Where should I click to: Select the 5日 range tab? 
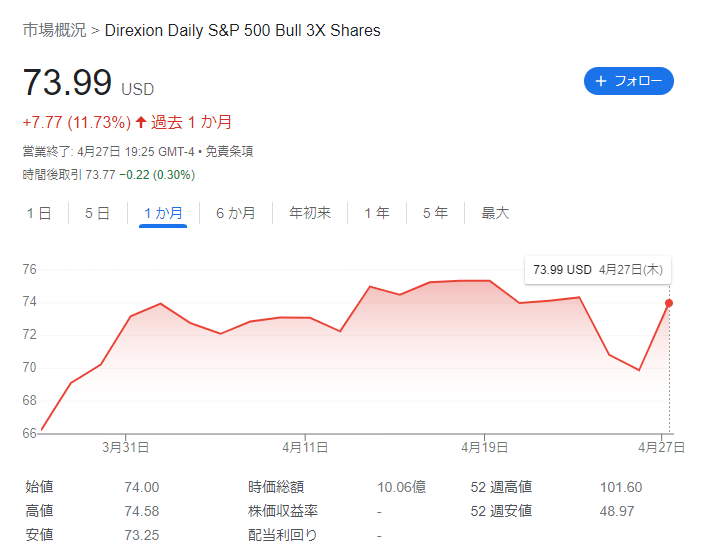pos(97,213)
